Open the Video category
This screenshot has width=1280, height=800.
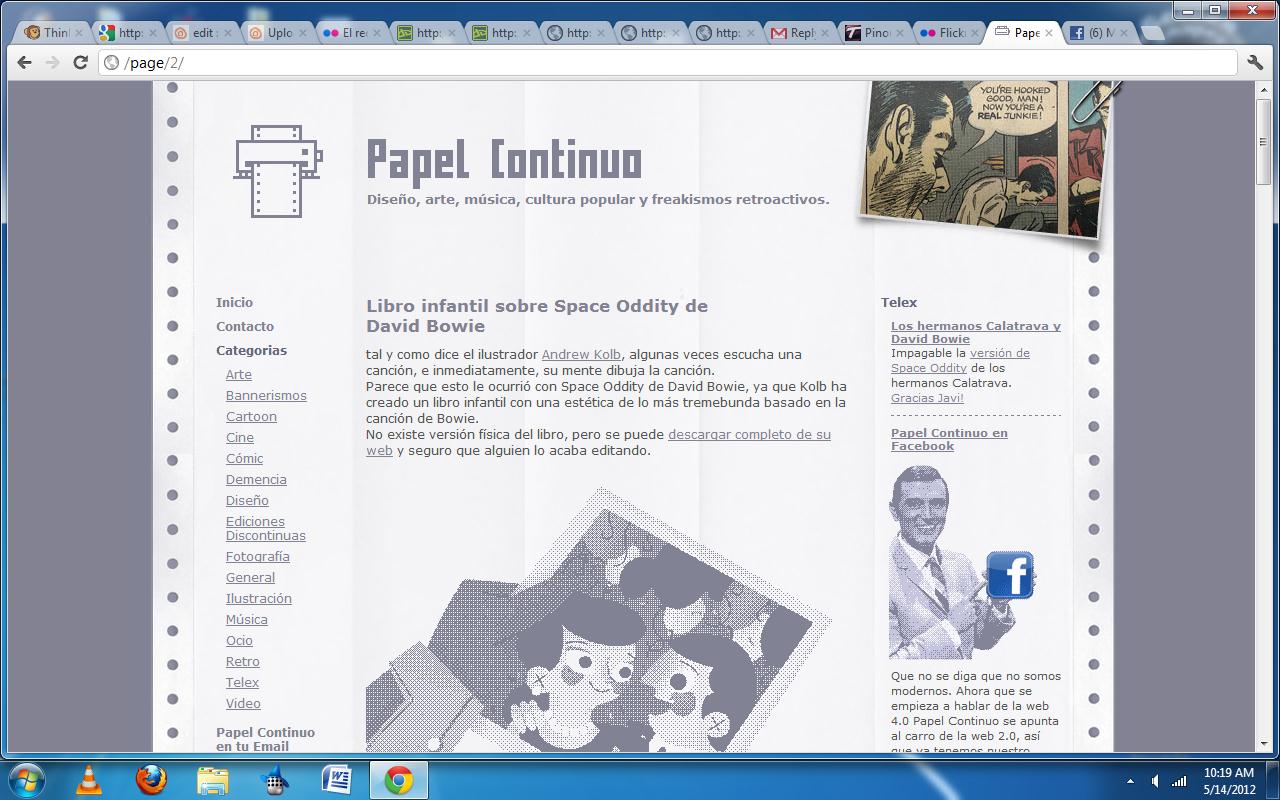click(x=243, y=703)
